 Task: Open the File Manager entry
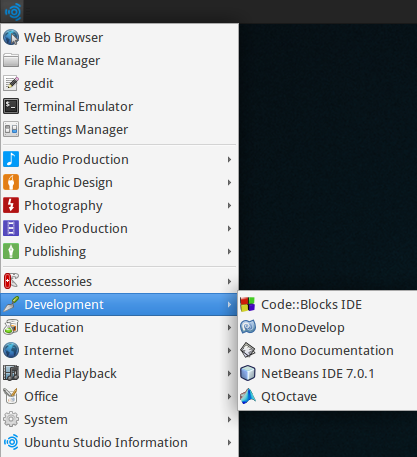point(119,61)
